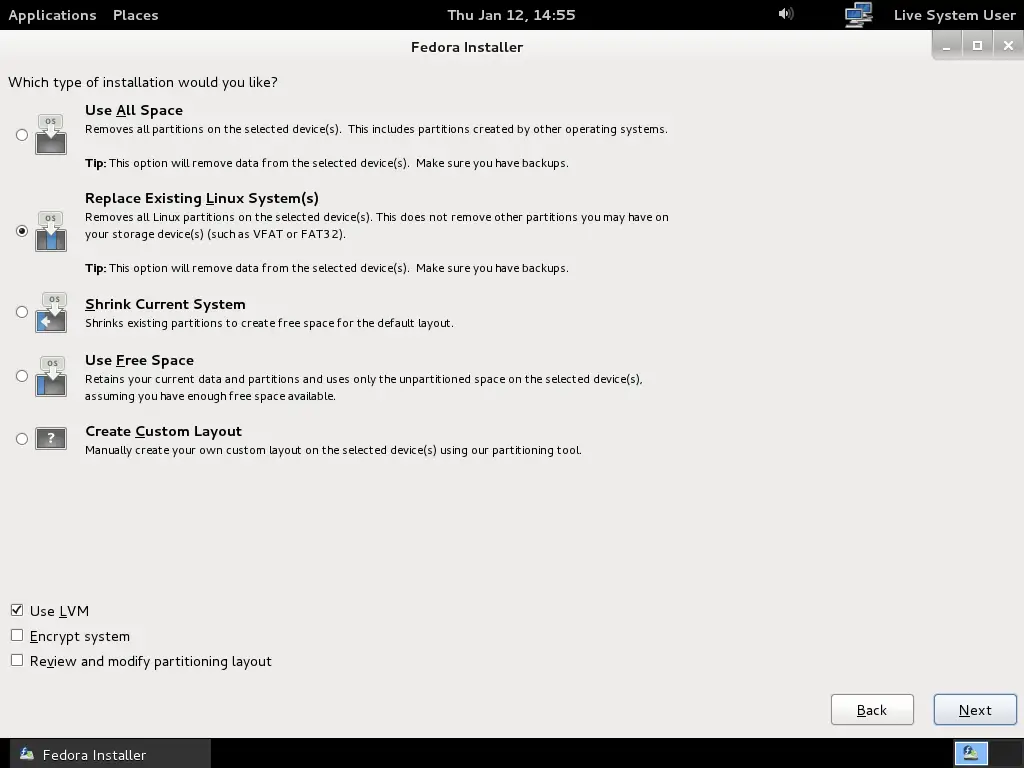Minimize the Fedora Installer window
Screen dimensions: 1024x768
(x=946, y=46)
